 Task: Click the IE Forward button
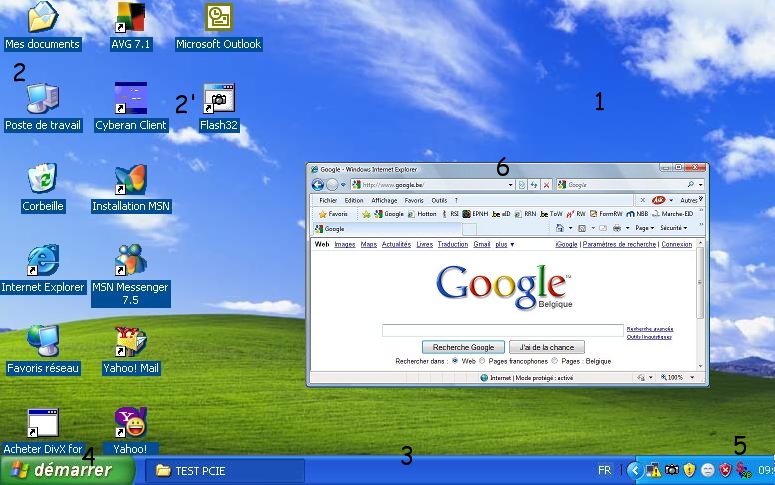(332, 185)
